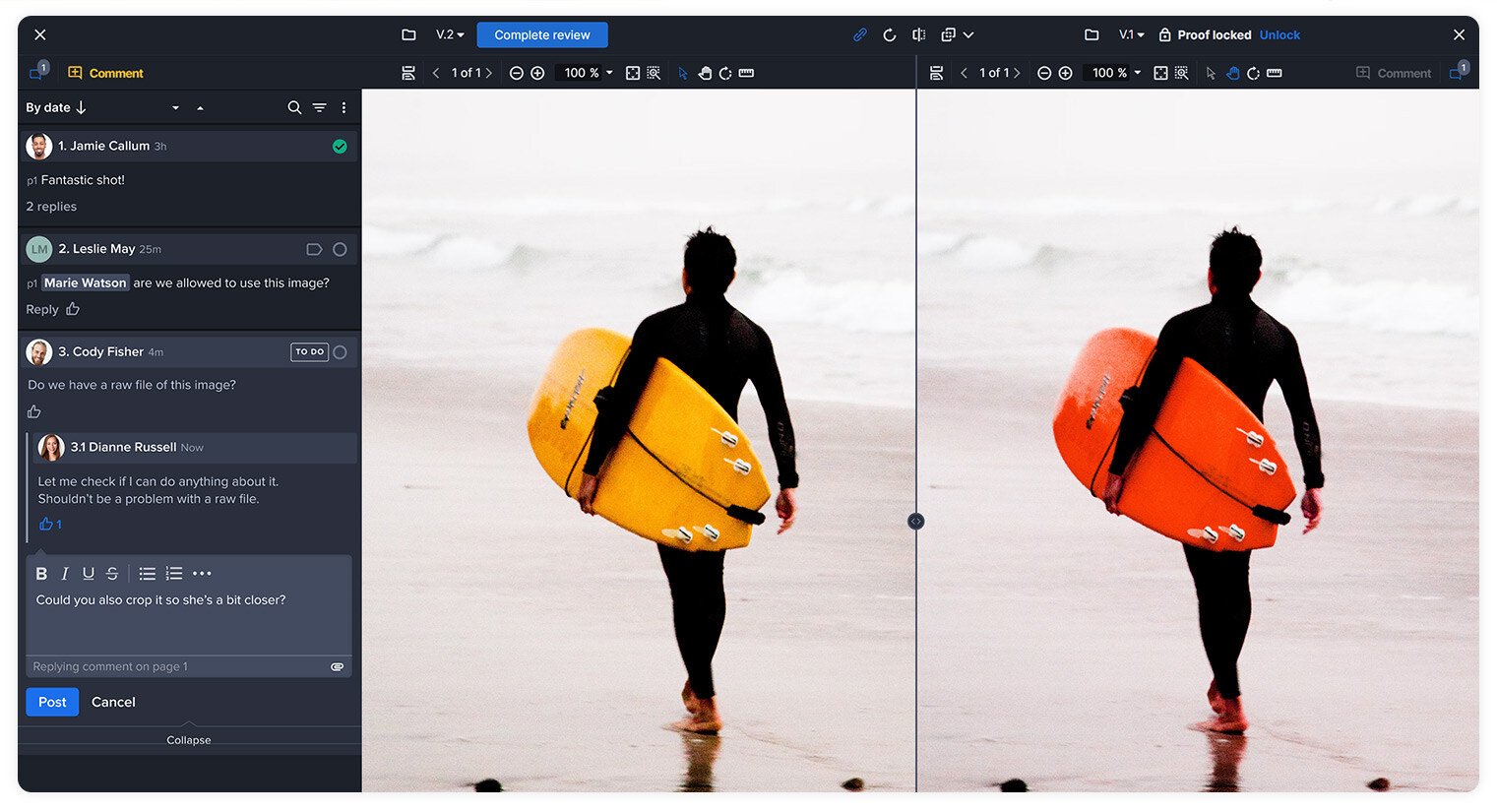Expand the left viewer 100 % zoom dropdown
This screenshot has width=1497, height=812.
[x=609, y=73]
